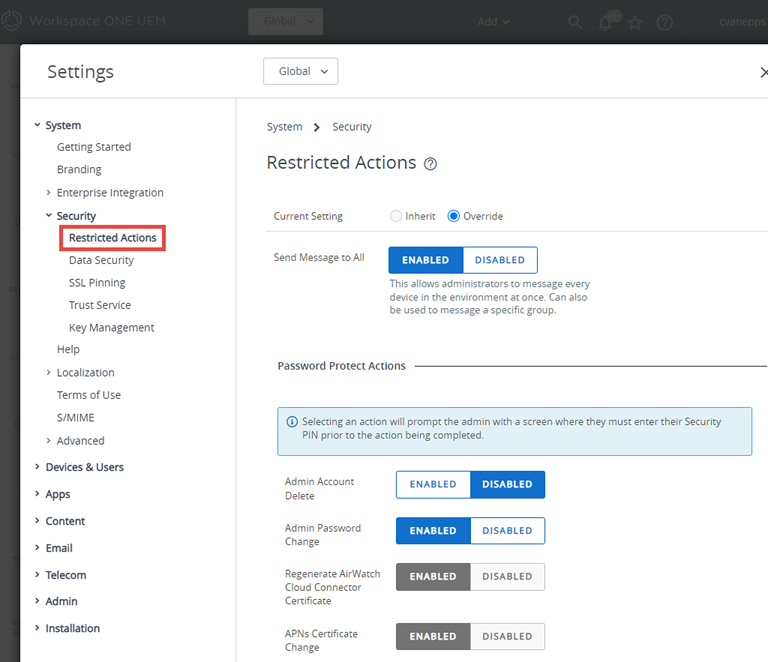Open Data Security settings
Viewport: 768px width, 662px height.
pos(101,260)
